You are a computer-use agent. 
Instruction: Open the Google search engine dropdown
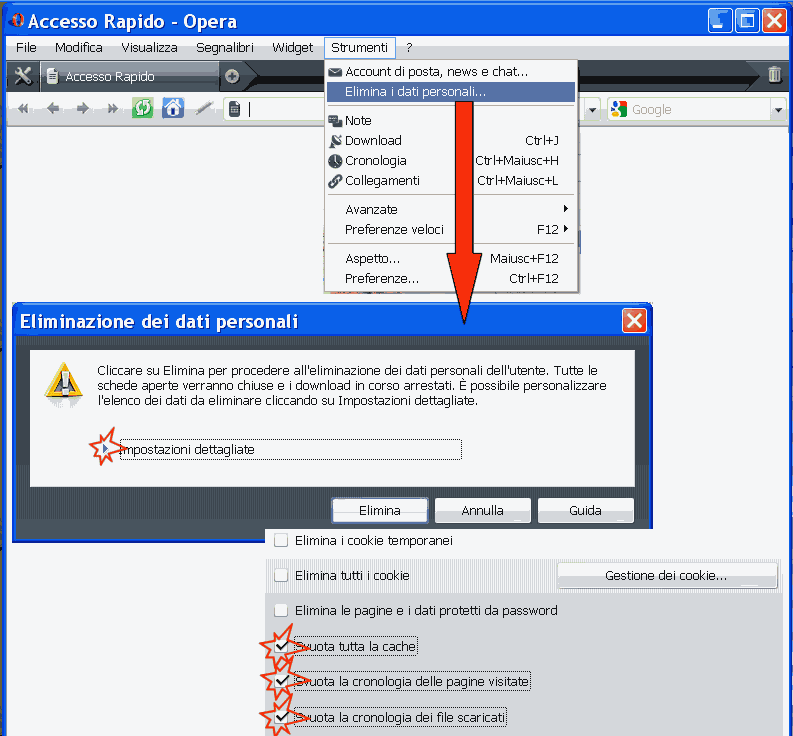(x=777, y=110)
